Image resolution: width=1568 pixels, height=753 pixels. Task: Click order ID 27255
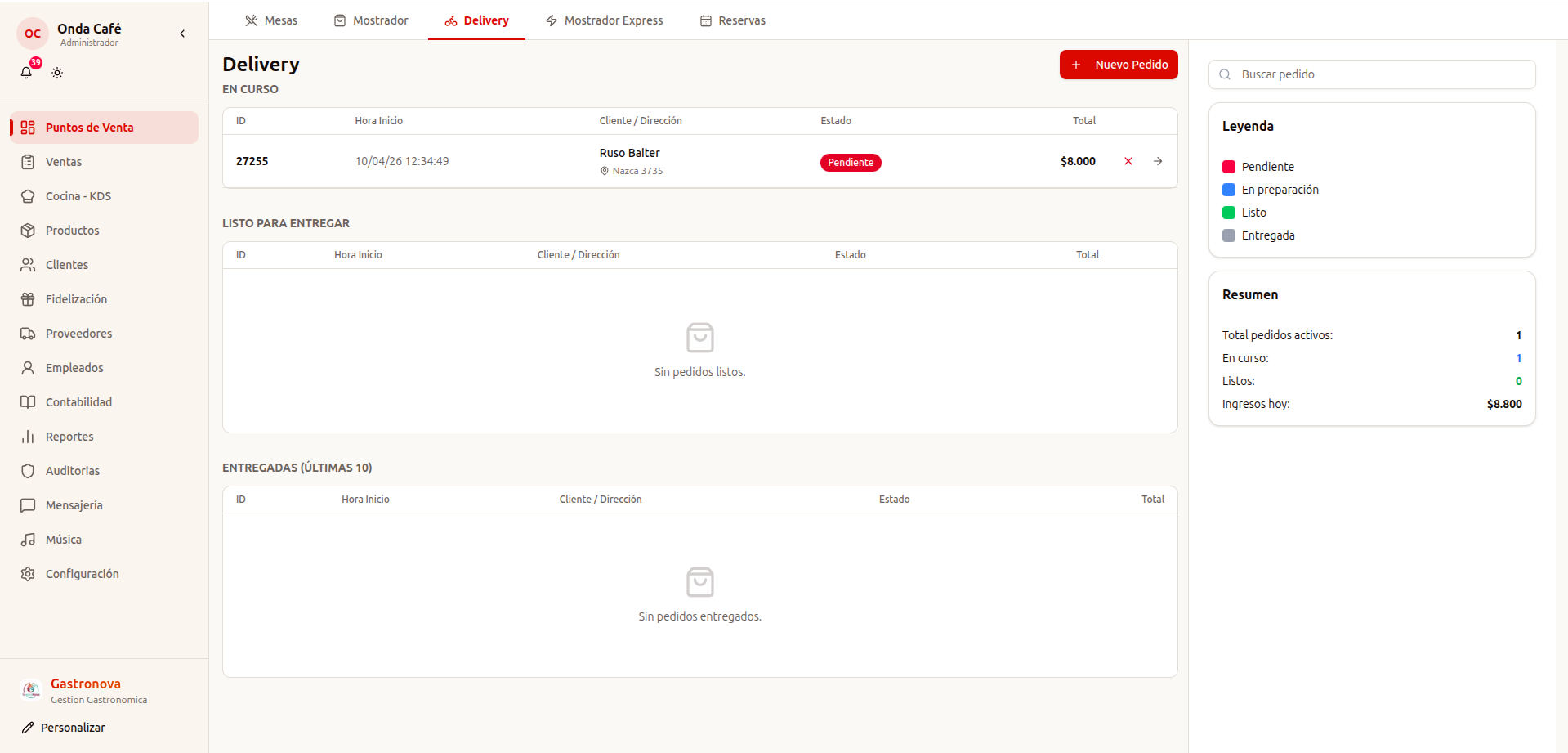pos(252,161)
